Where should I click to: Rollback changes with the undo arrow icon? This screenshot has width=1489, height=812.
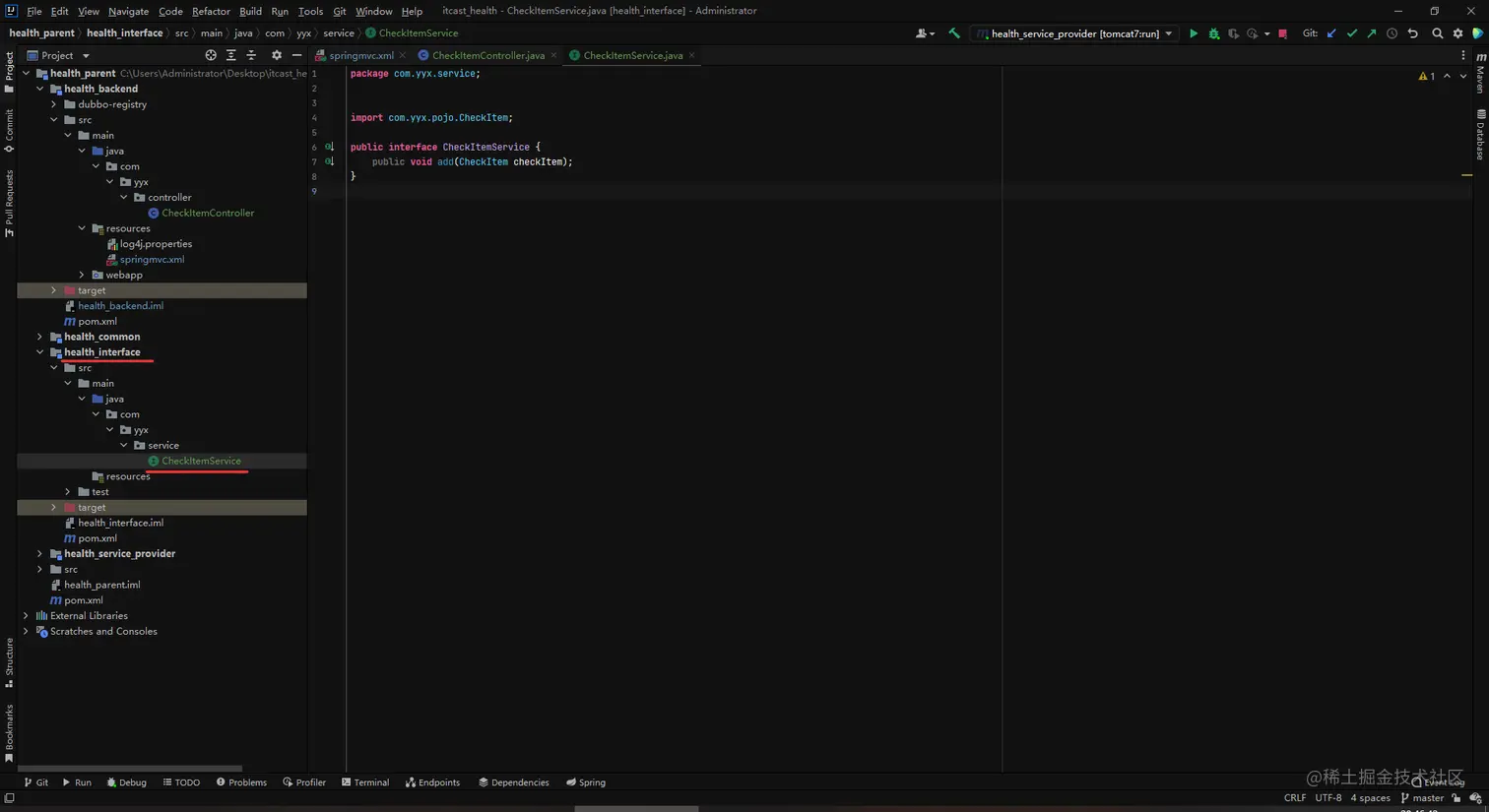point(1412,33)
